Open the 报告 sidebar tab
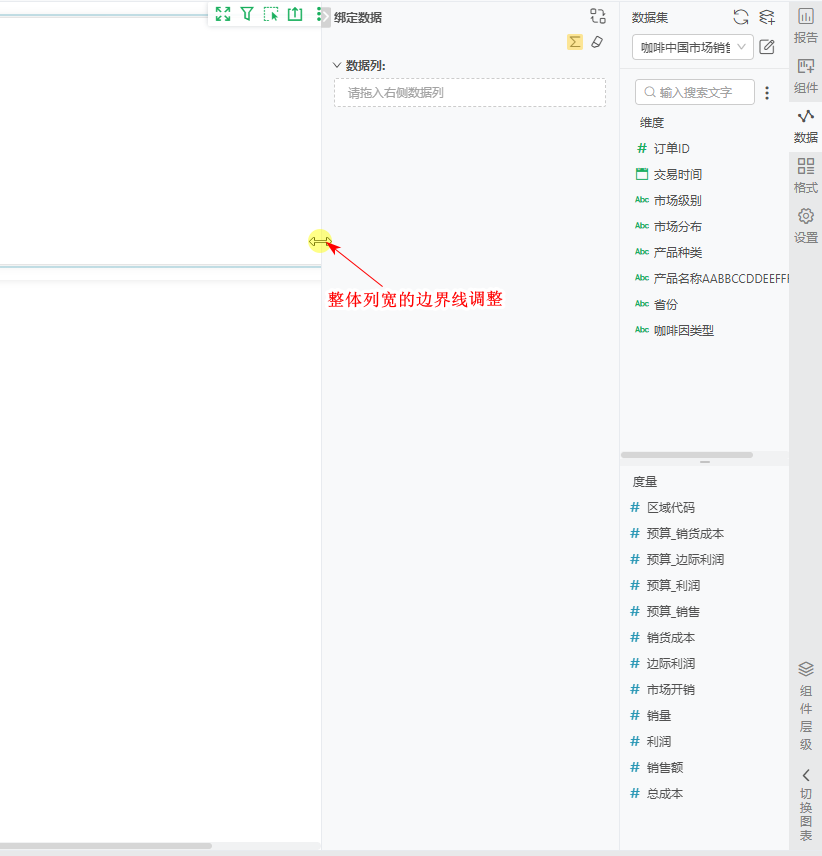 (806, 26)
